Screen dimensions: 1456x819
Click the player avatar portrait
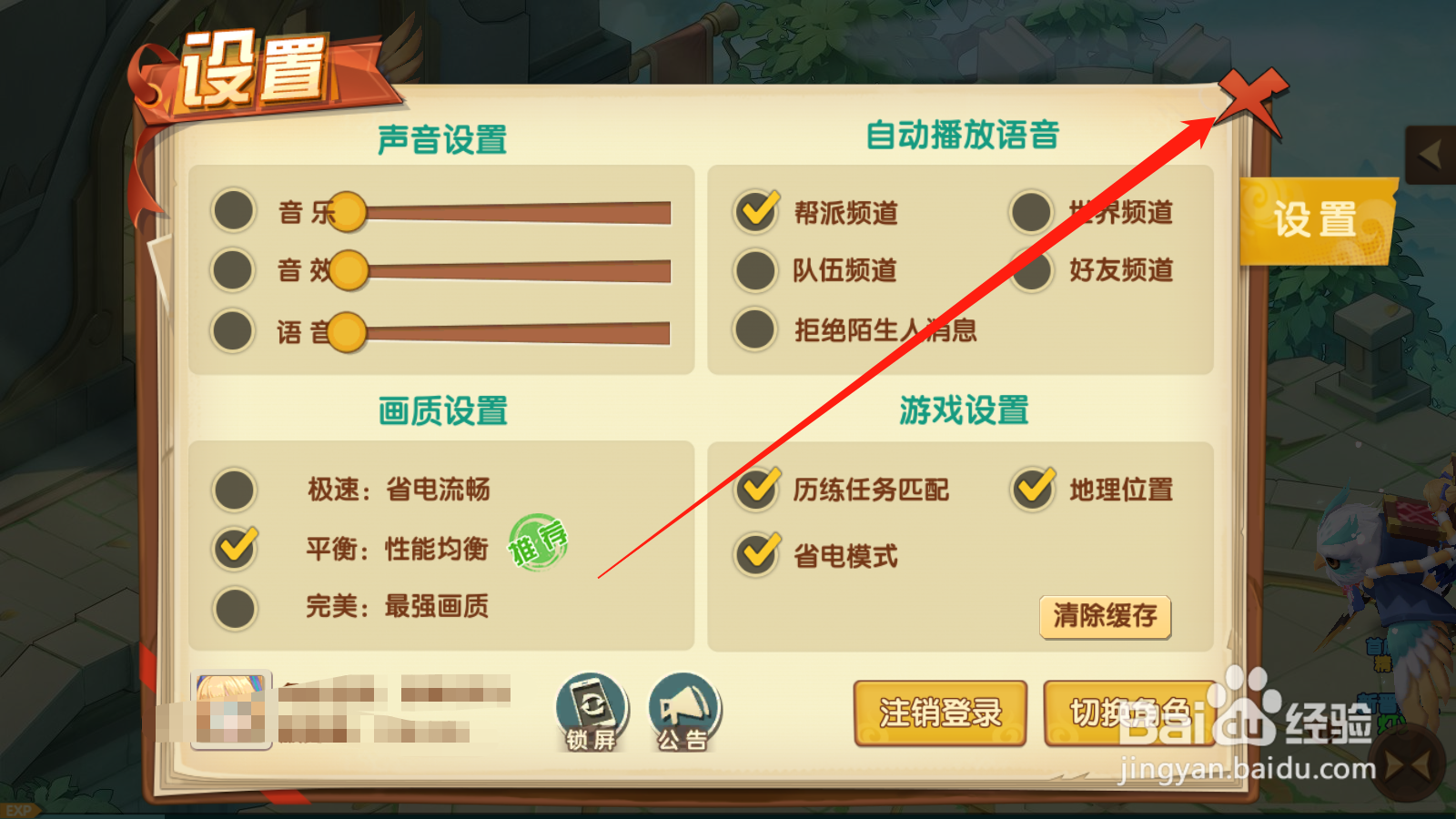[x=231, y=710]
